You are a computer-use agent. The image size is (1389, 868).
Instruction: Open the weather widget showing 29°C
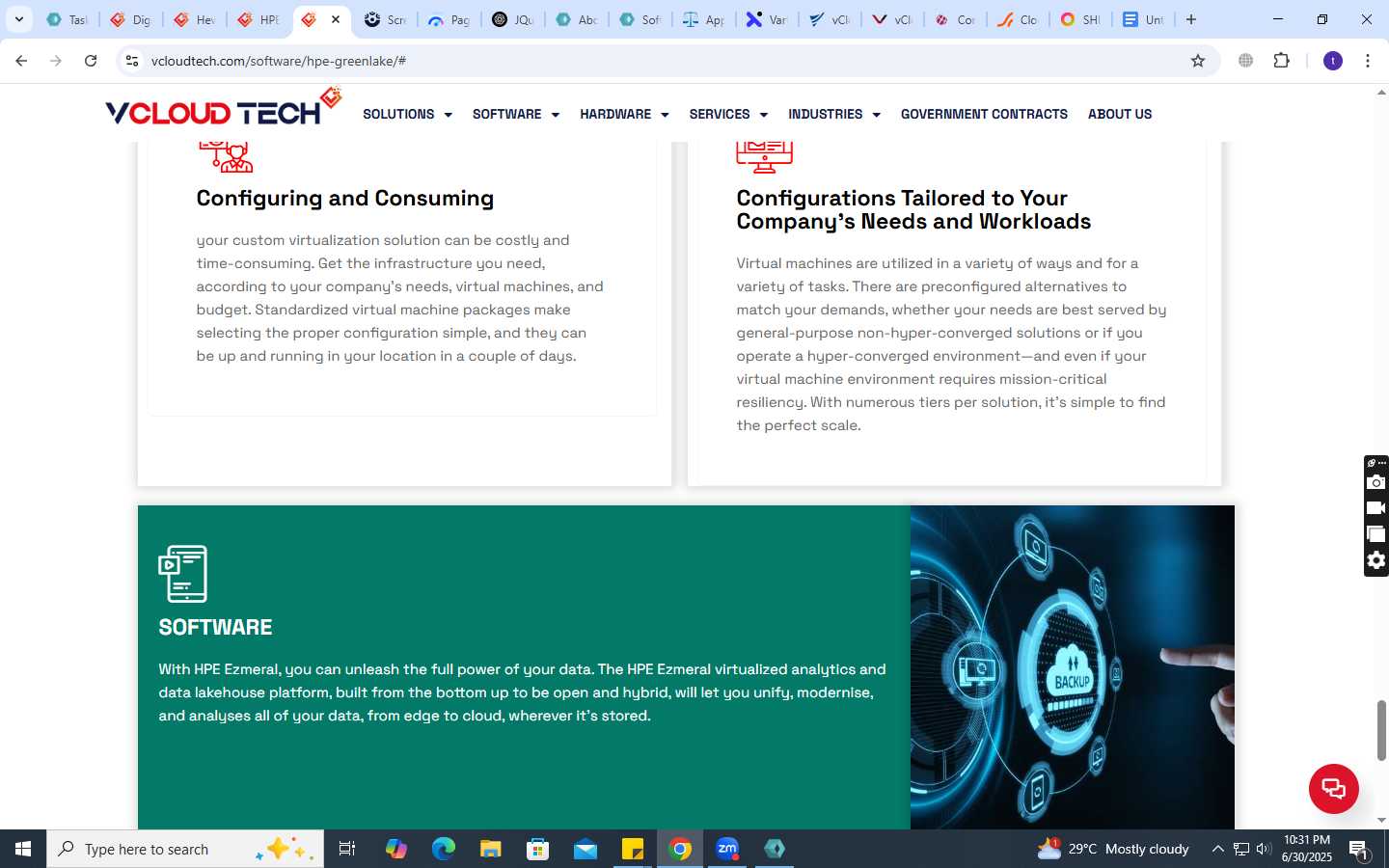click(x=1112, y=849)
